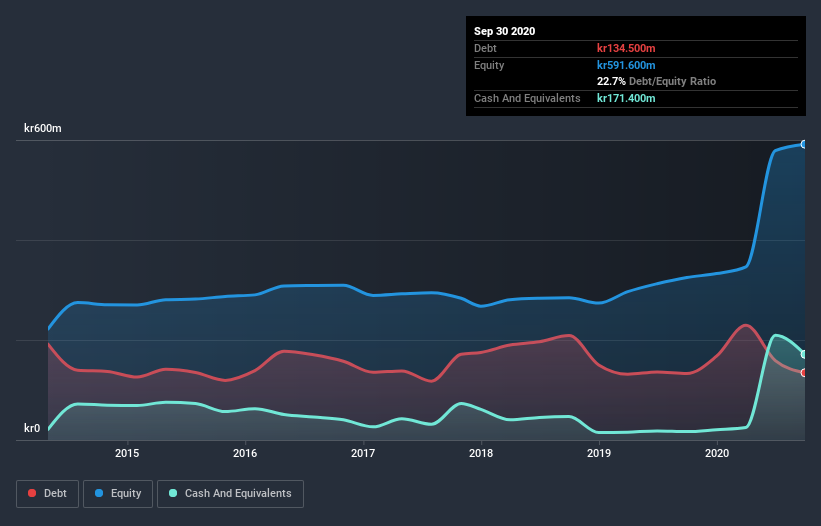Select the Cash endpoint marker on chart
This screenshot has width=821, height=526.
[x=804, y=354]
